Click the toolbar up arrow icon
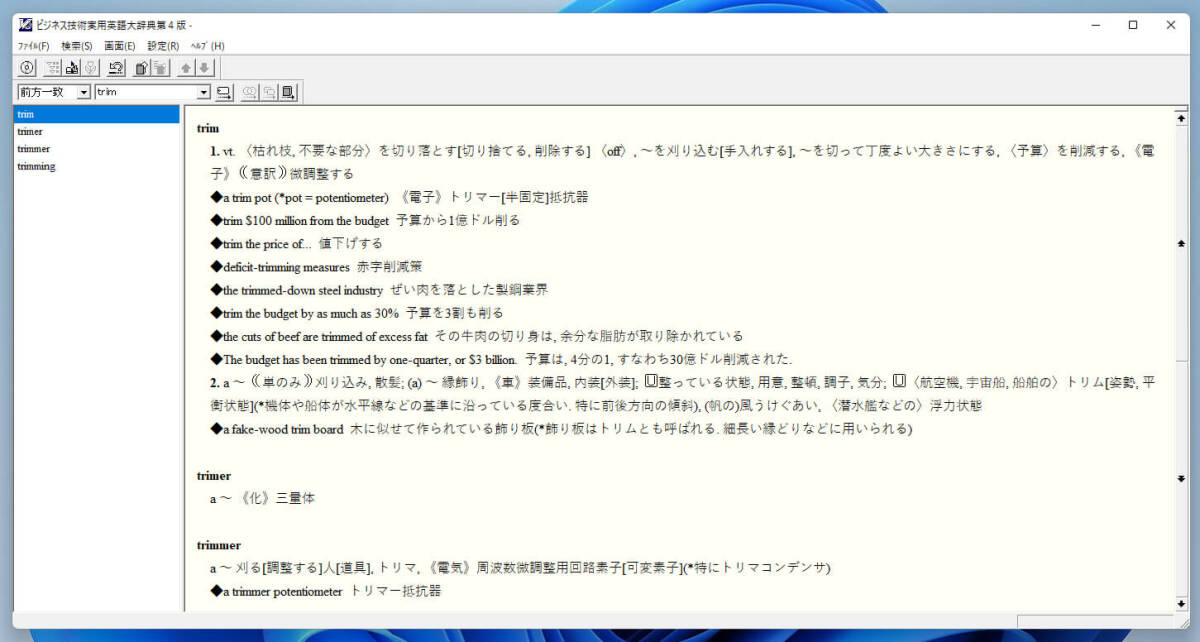The image size is (1200, 642). 186,68
